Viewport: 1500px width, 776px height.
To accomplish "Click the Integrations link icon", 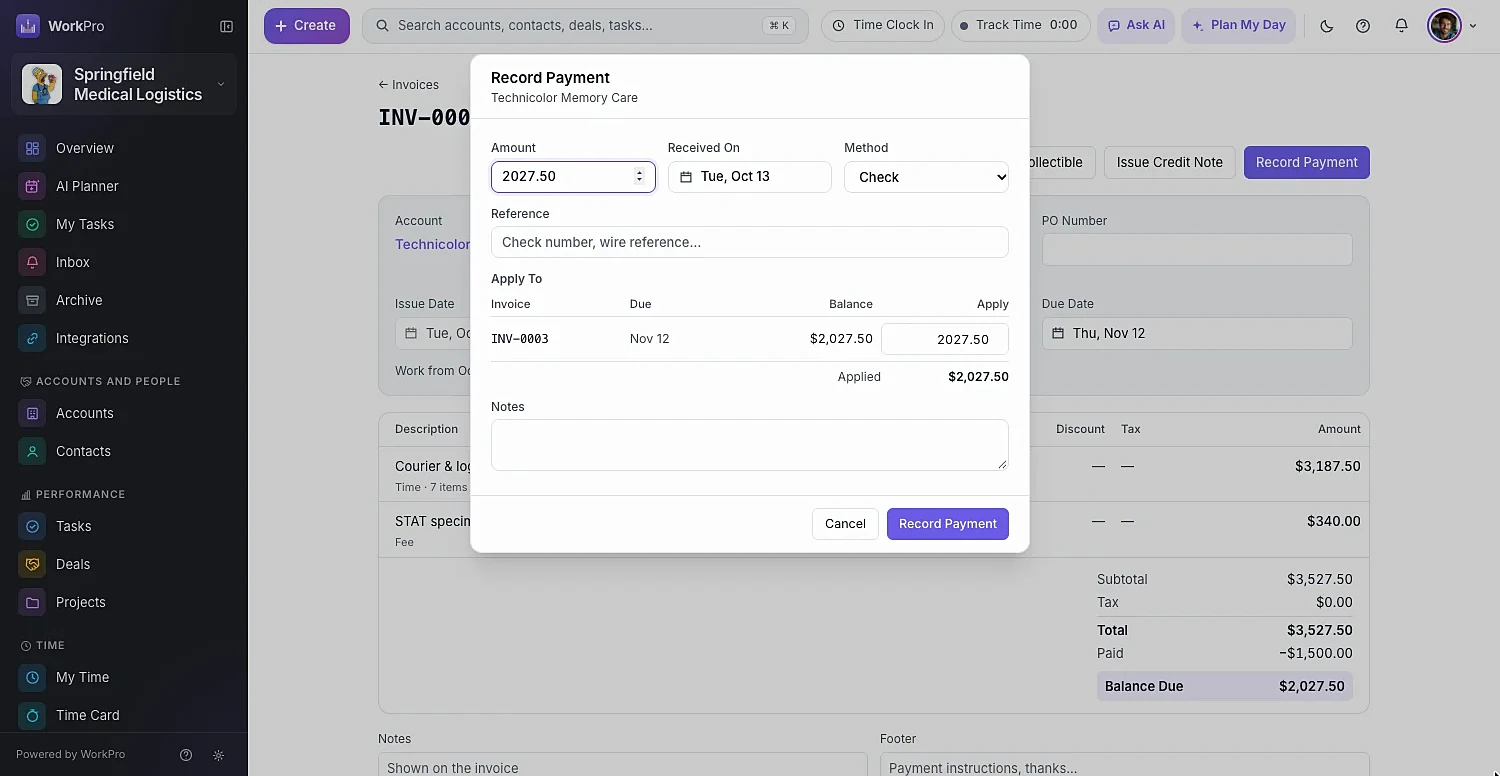I will (32, 338).
